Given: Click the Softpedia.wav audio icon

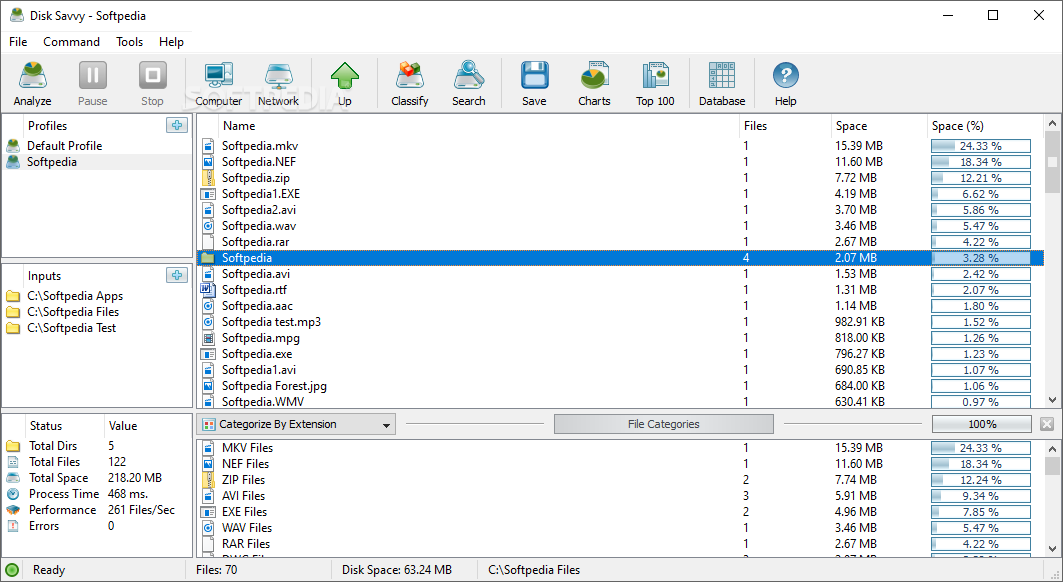Looking at the screenshot, I should pos(208,226).
